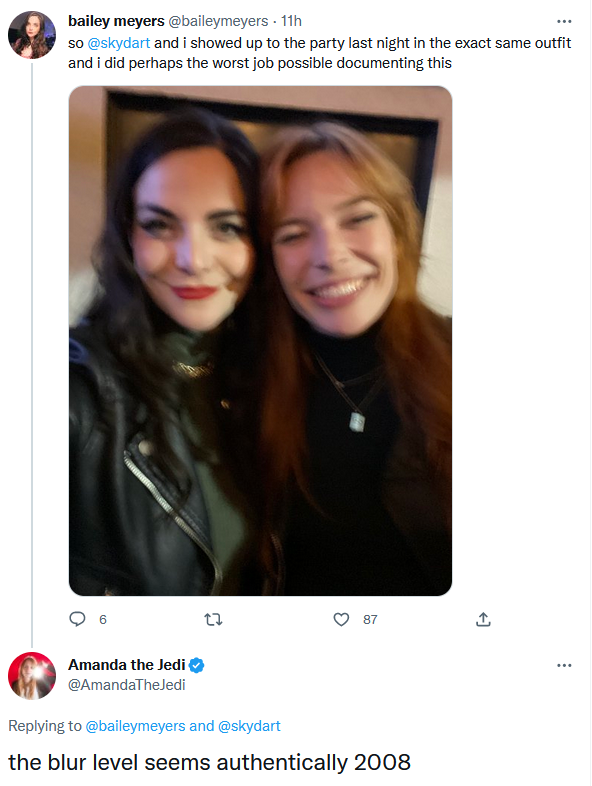The image size is (592, 786).
Task: Open bailey meyers' profile avatar
Action: click(x=32, y=35)
